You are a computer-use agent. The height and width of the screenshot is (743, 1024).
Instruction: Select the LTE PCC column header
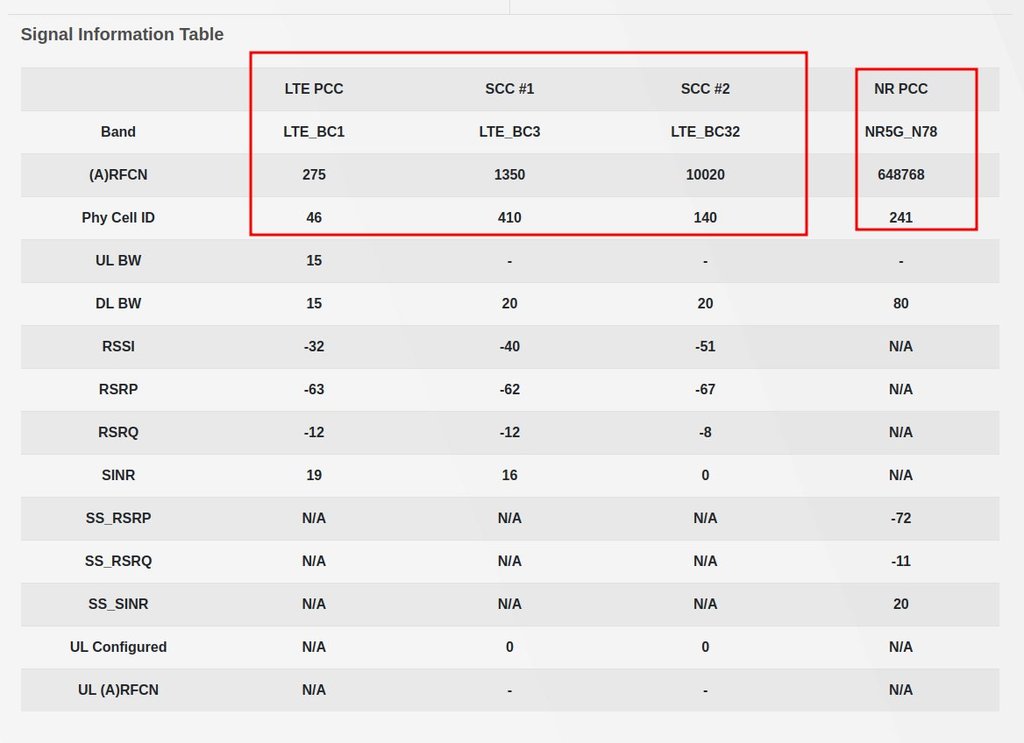[314, 89]
